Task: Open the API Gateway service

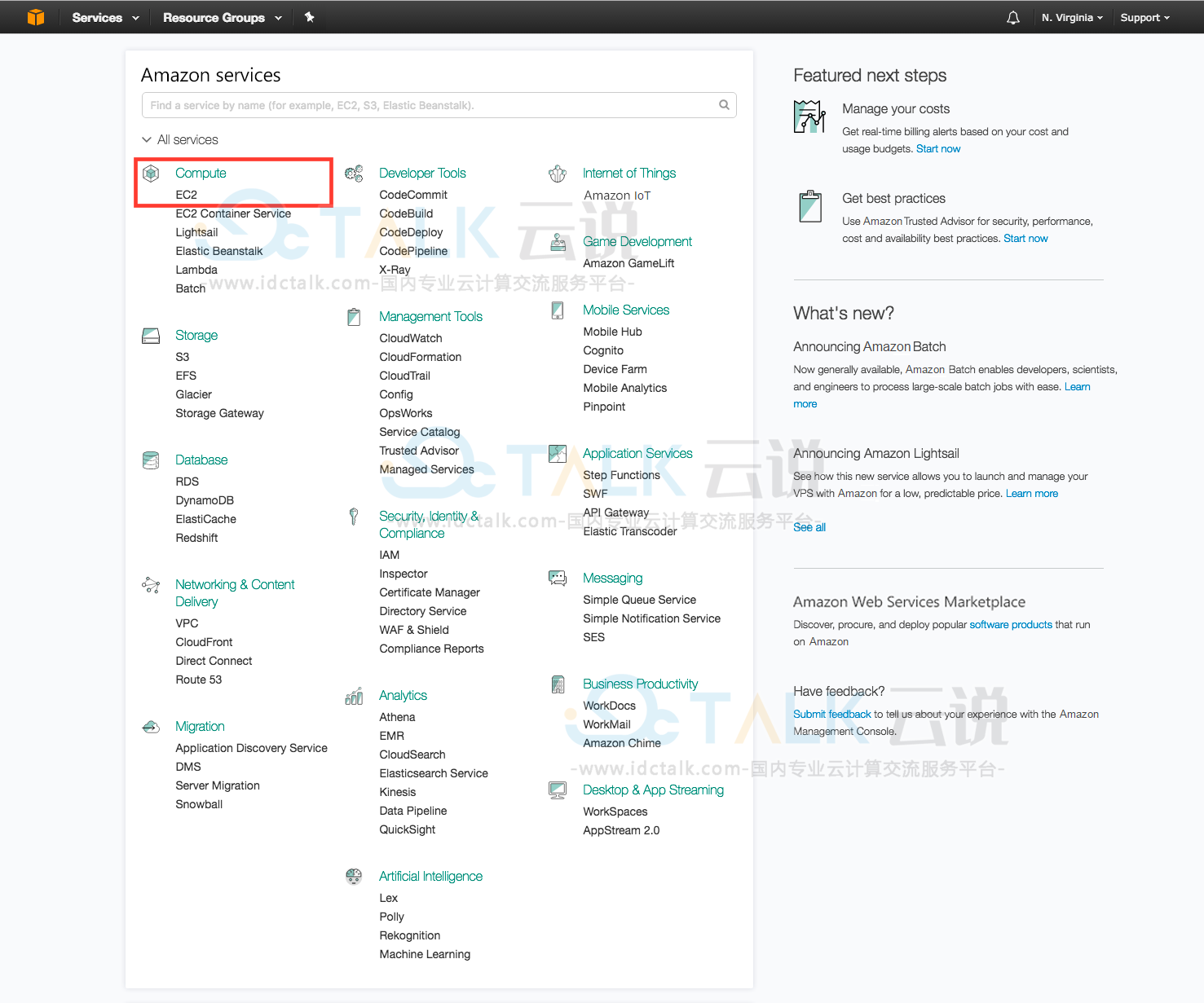Action: pyautogui.click(x=616, y=512)
